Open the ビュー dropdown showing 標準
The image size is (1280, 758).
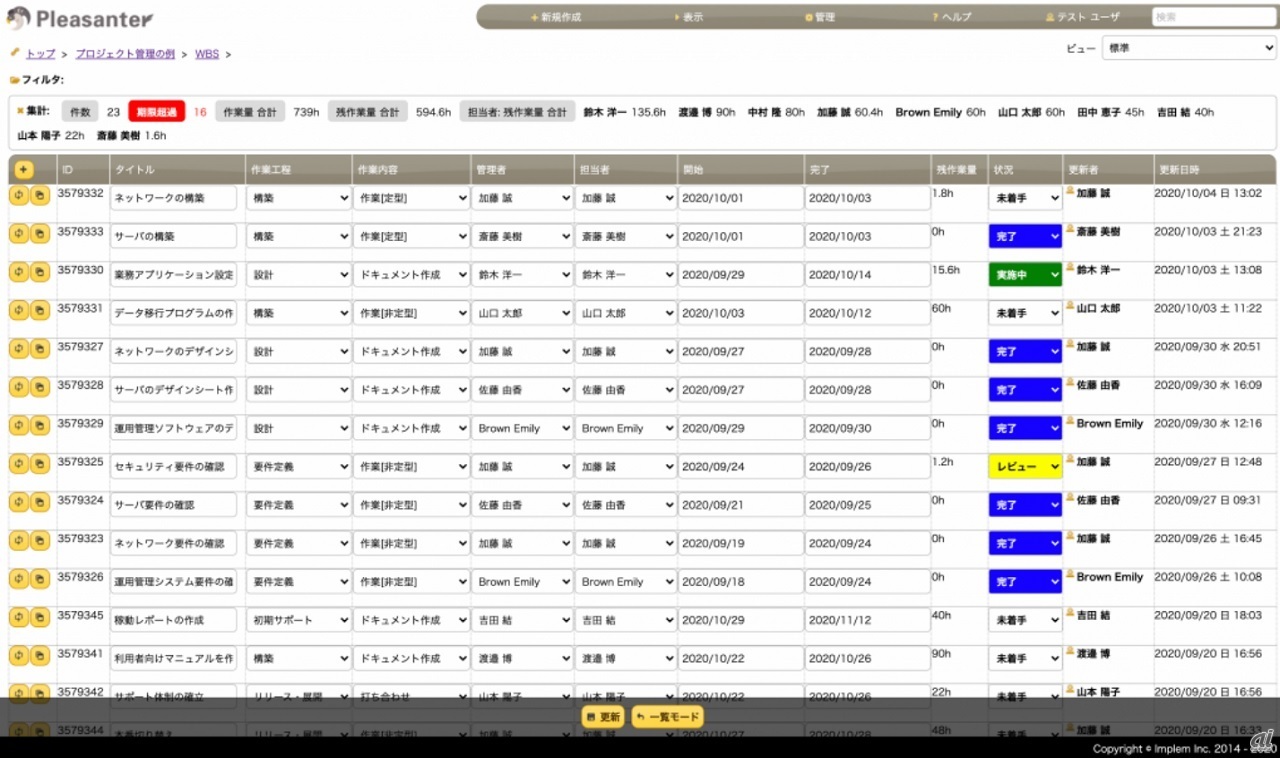pos(1188,48)
